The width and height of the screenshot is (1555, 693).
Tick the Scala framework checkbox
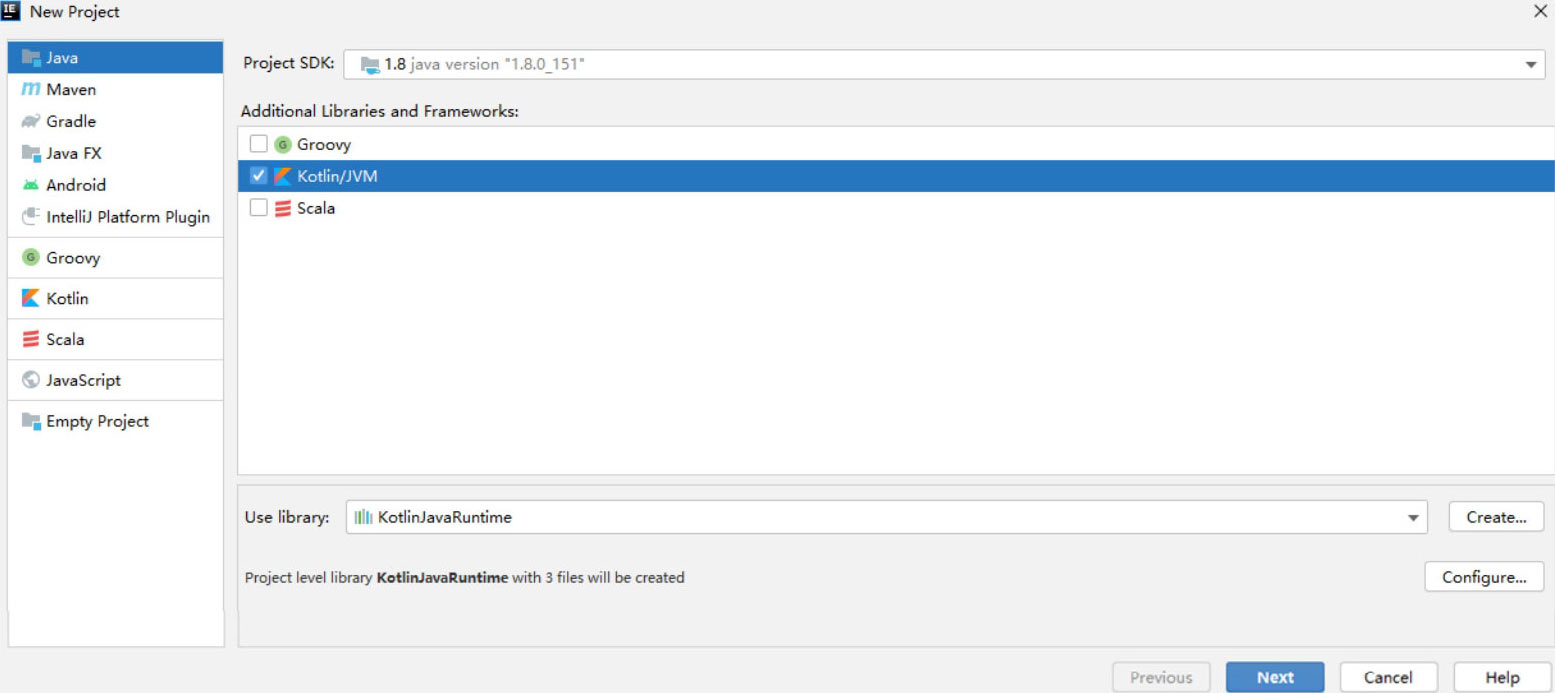pyautogui.click(x=258, y=208)
